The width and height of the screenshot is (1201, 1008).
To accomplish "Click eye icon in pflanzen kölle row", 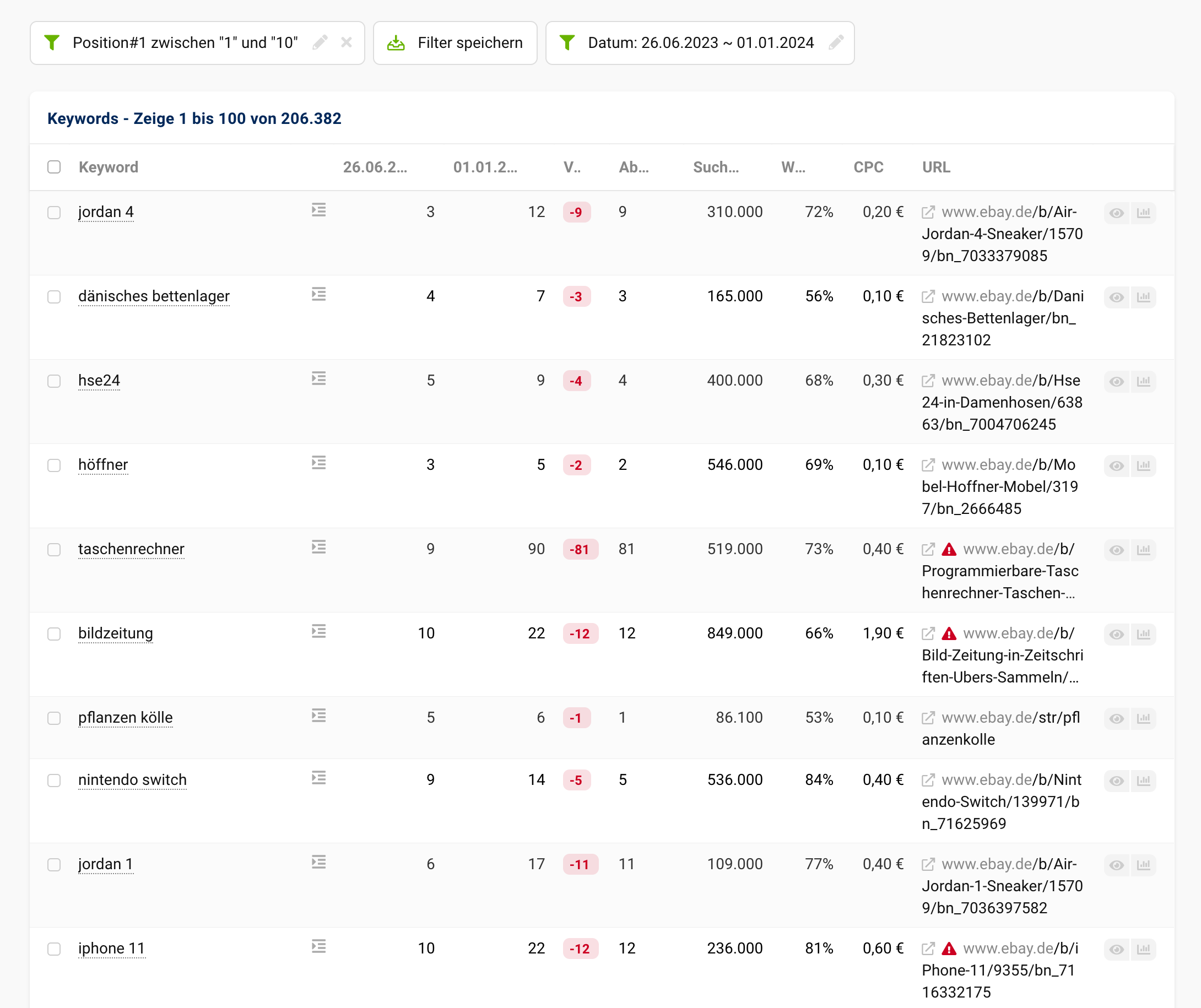I will (1116, 719).
